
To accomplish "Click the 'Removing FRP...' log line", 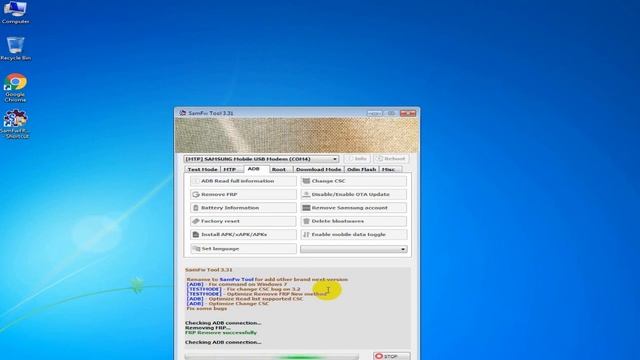I will pos(207,328).
